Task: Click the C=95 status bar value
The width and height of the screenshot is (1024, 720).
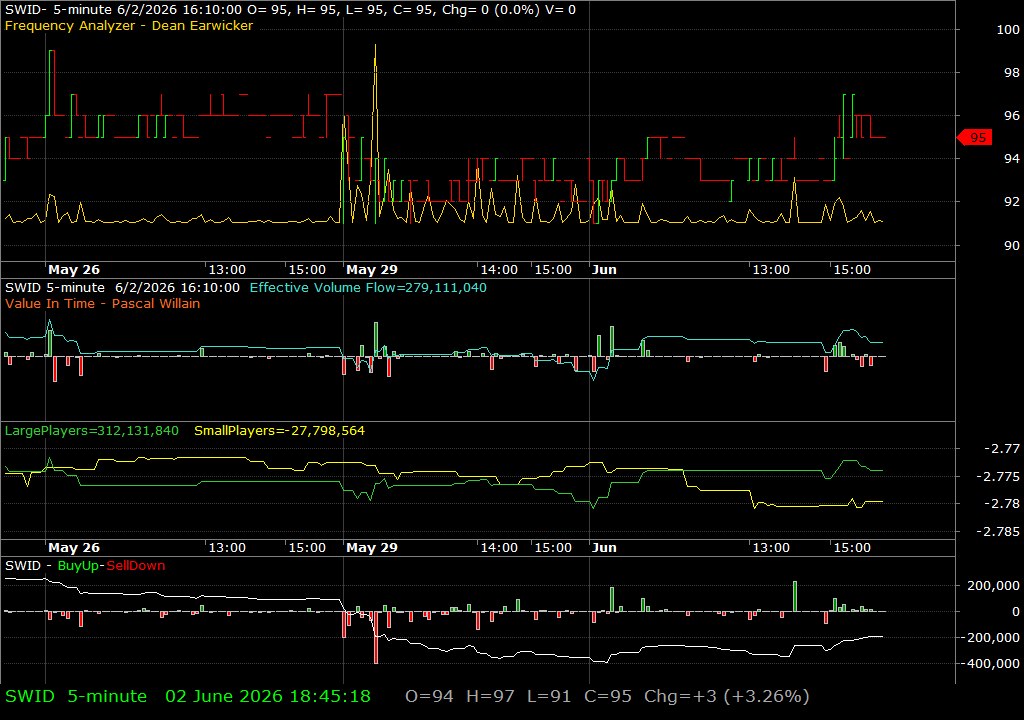Action: point(608,696)
